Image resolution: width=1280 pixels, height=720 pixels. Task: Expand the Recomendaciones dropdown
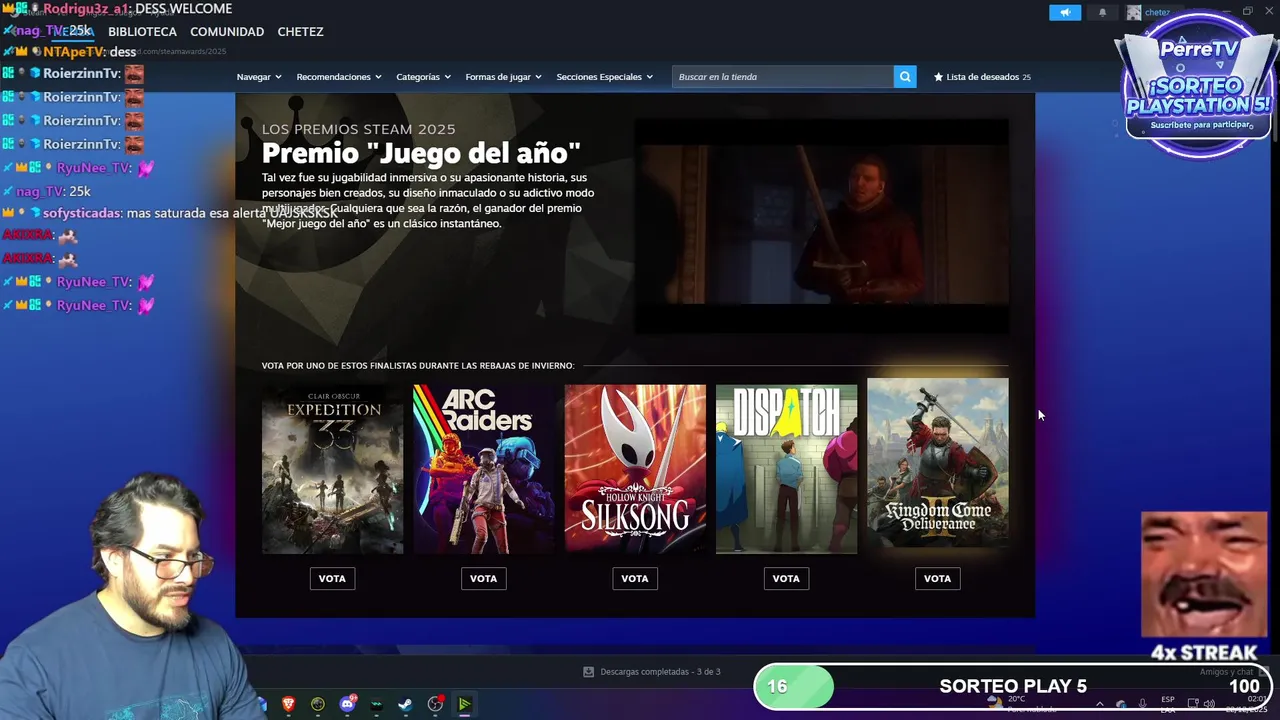coord(339,77)
